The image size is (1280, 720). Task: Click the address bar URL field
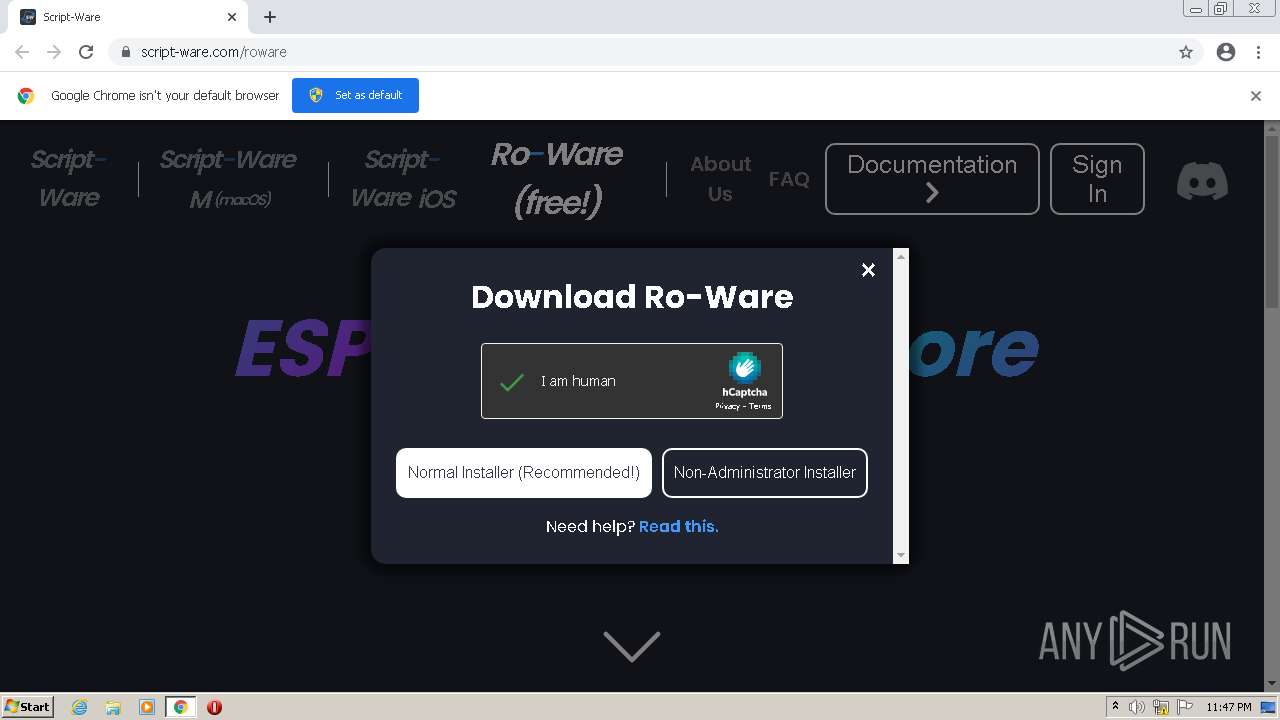click(x=655, y=52)
